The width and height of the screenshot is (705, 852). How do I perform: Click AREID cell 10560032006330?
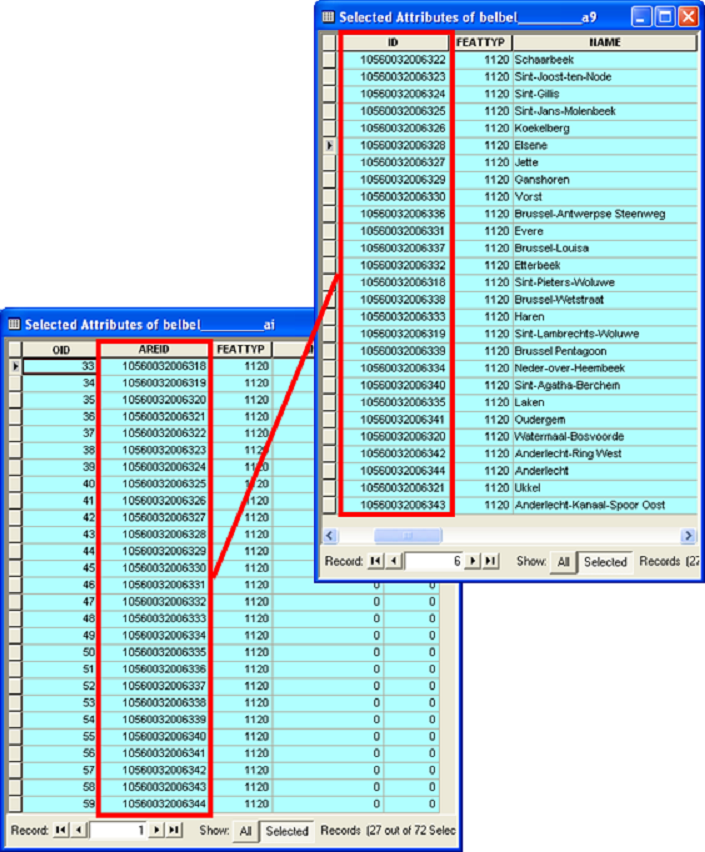click(154, 568)
